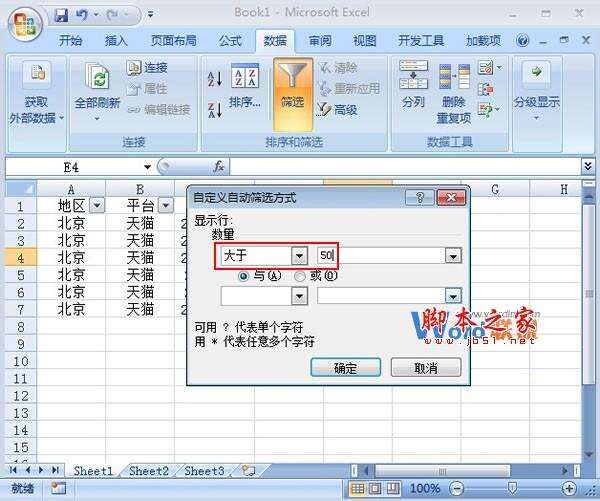Open the second value dropdown
The height and width of the screenshot is (501, 600).
[x=453, y=296]
